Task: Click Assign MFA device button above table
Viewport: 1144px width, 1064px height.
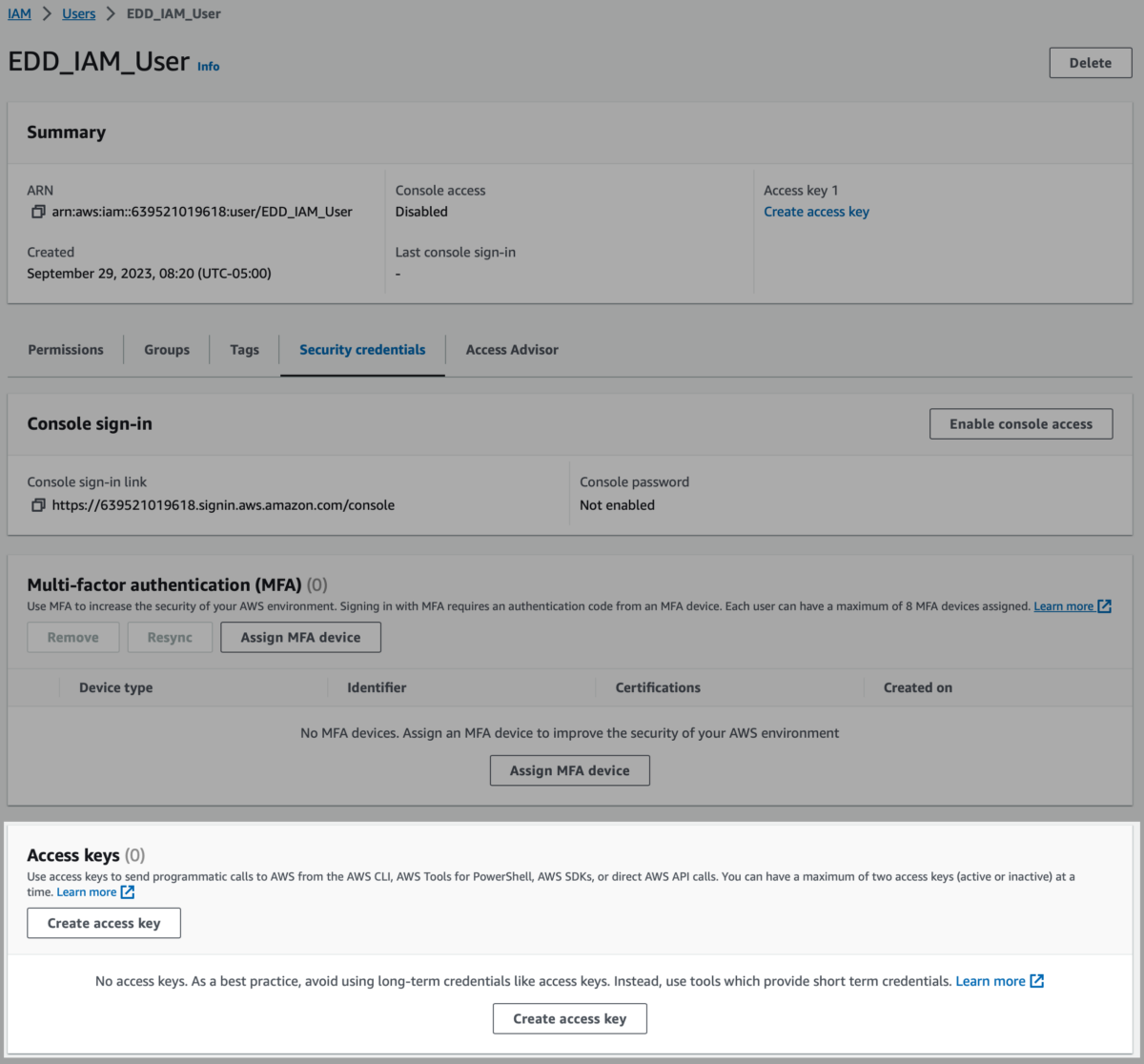Action: (x=300, y=638)
